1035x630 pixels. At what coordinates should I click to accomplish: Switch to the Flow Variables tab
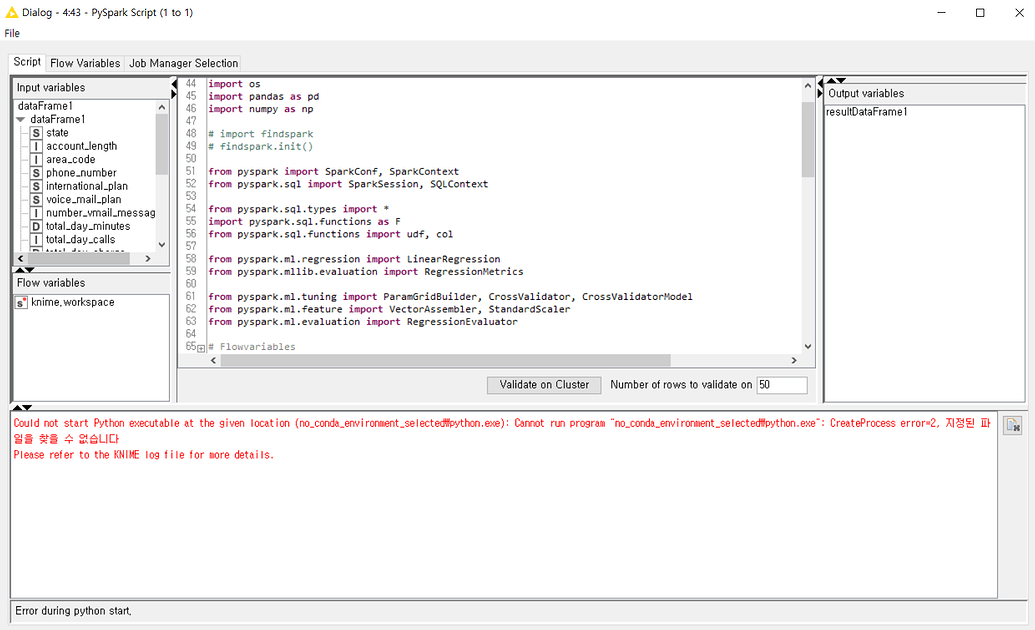point(85,62)
